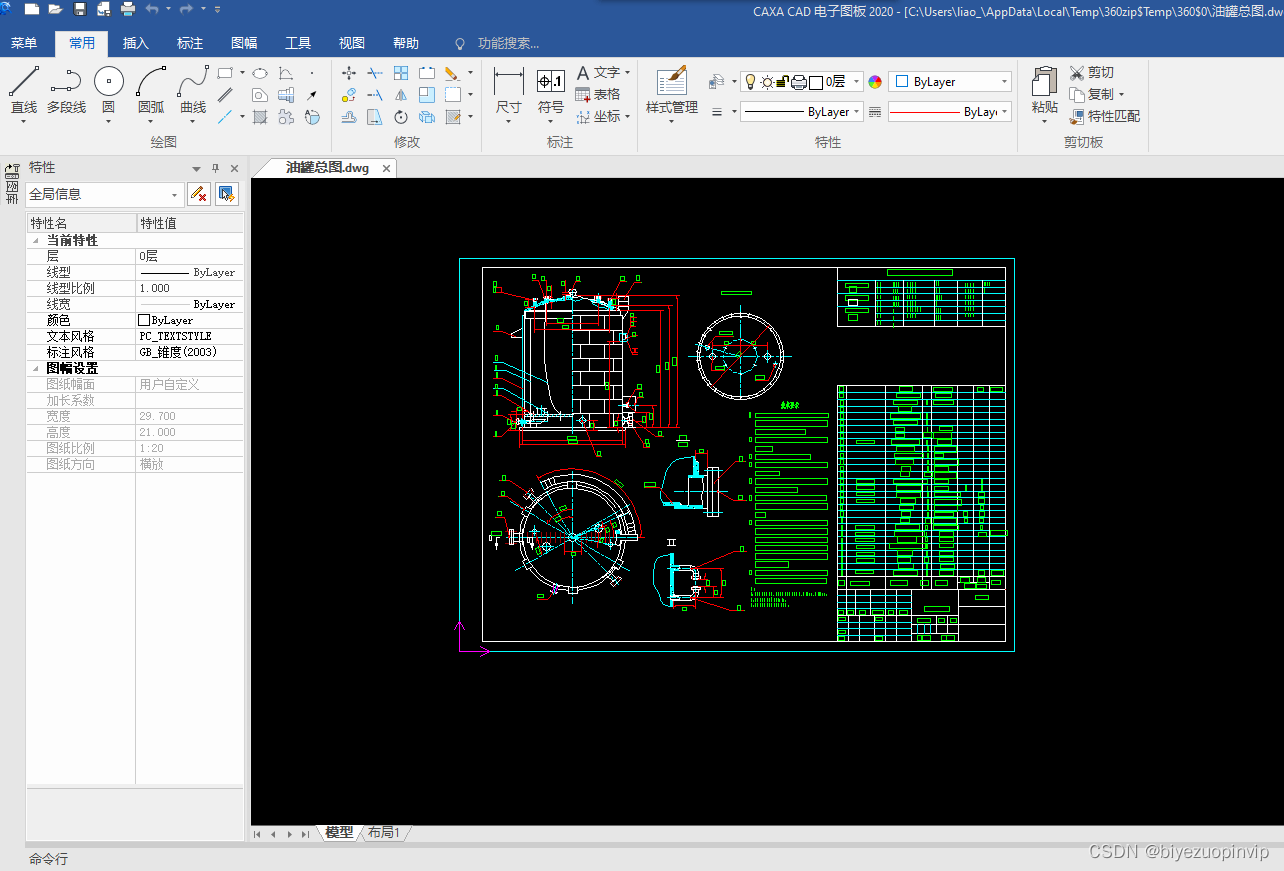Pick the rectangle tool in the 绘图 group
Image resolution: width=1284 pixels, height=871 pixels.
[x=225, y=73]
